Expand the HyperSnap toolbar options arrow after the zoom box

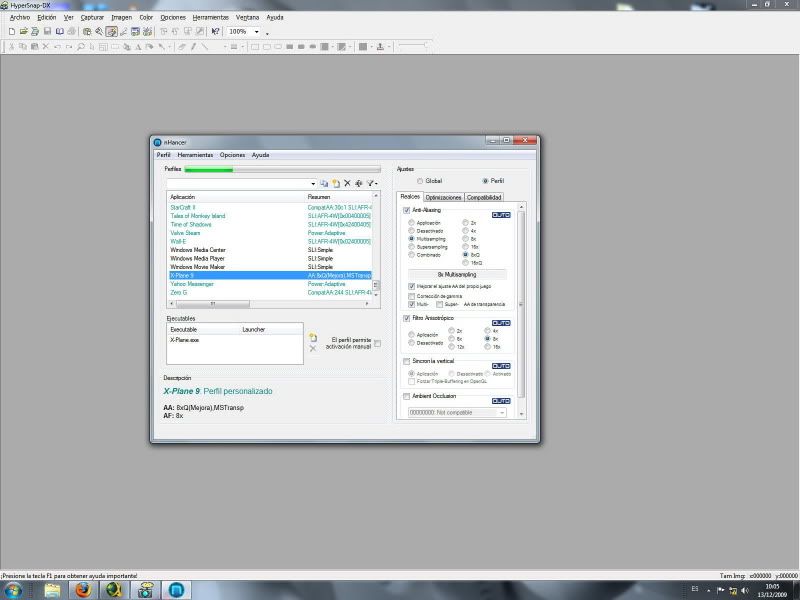click(267, 34)
